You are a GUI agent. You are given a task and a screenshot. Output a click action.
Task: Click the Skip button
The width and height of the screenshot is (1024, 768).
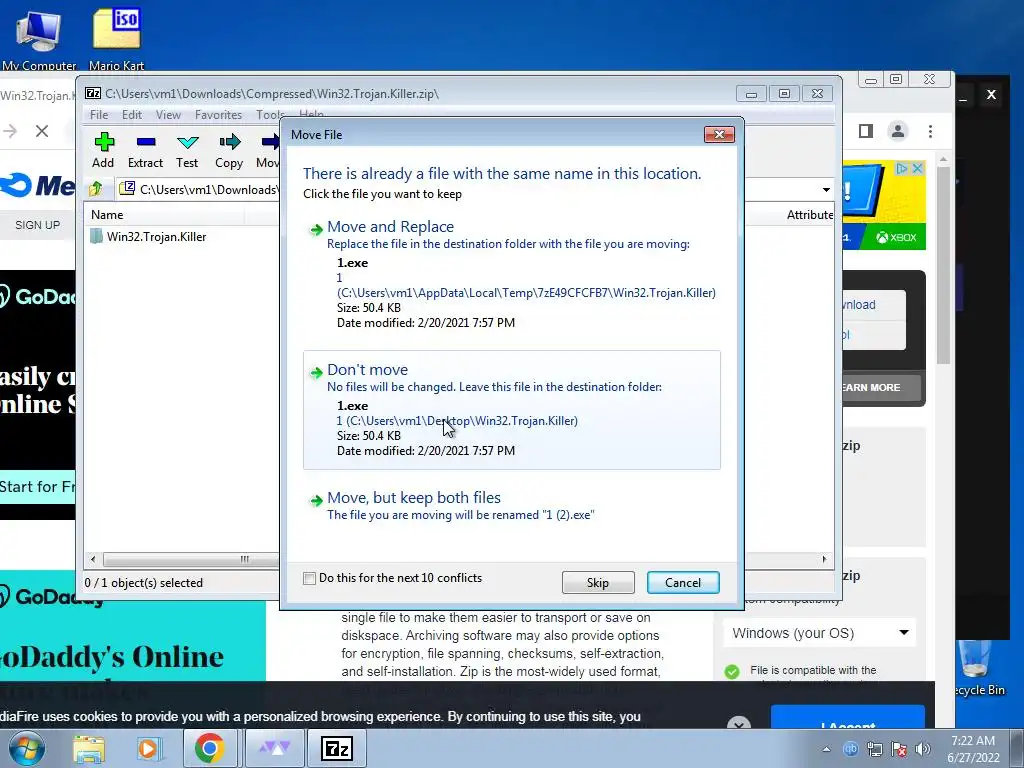(x=598, y=583)
